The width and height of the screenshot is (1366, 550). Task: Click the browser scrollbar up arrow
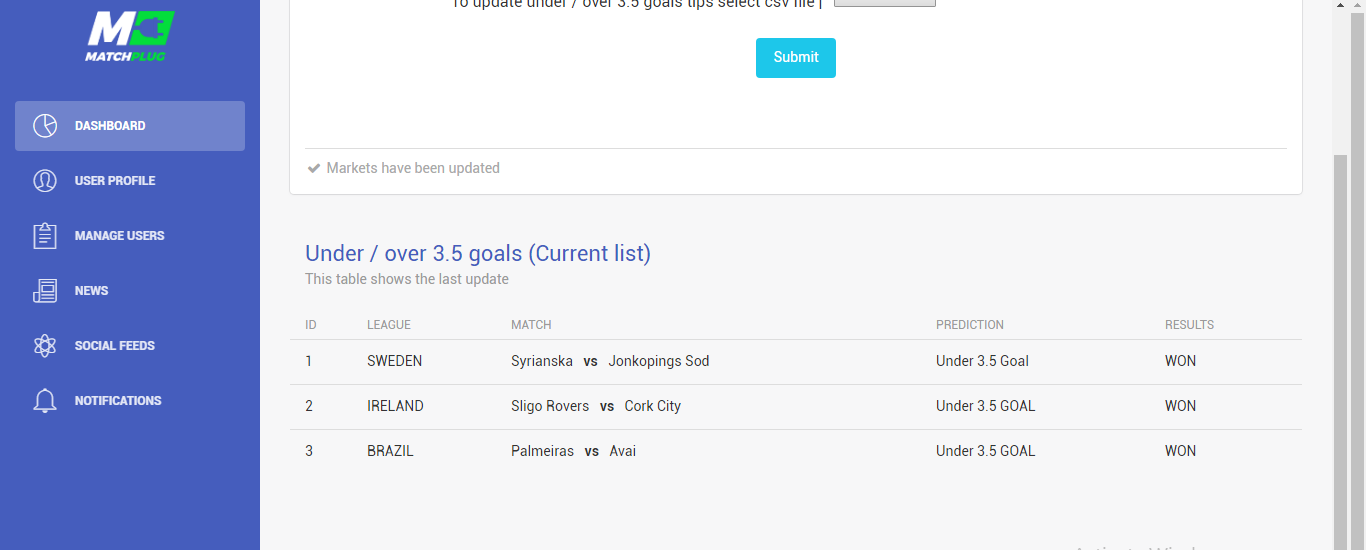point(1341,5)
